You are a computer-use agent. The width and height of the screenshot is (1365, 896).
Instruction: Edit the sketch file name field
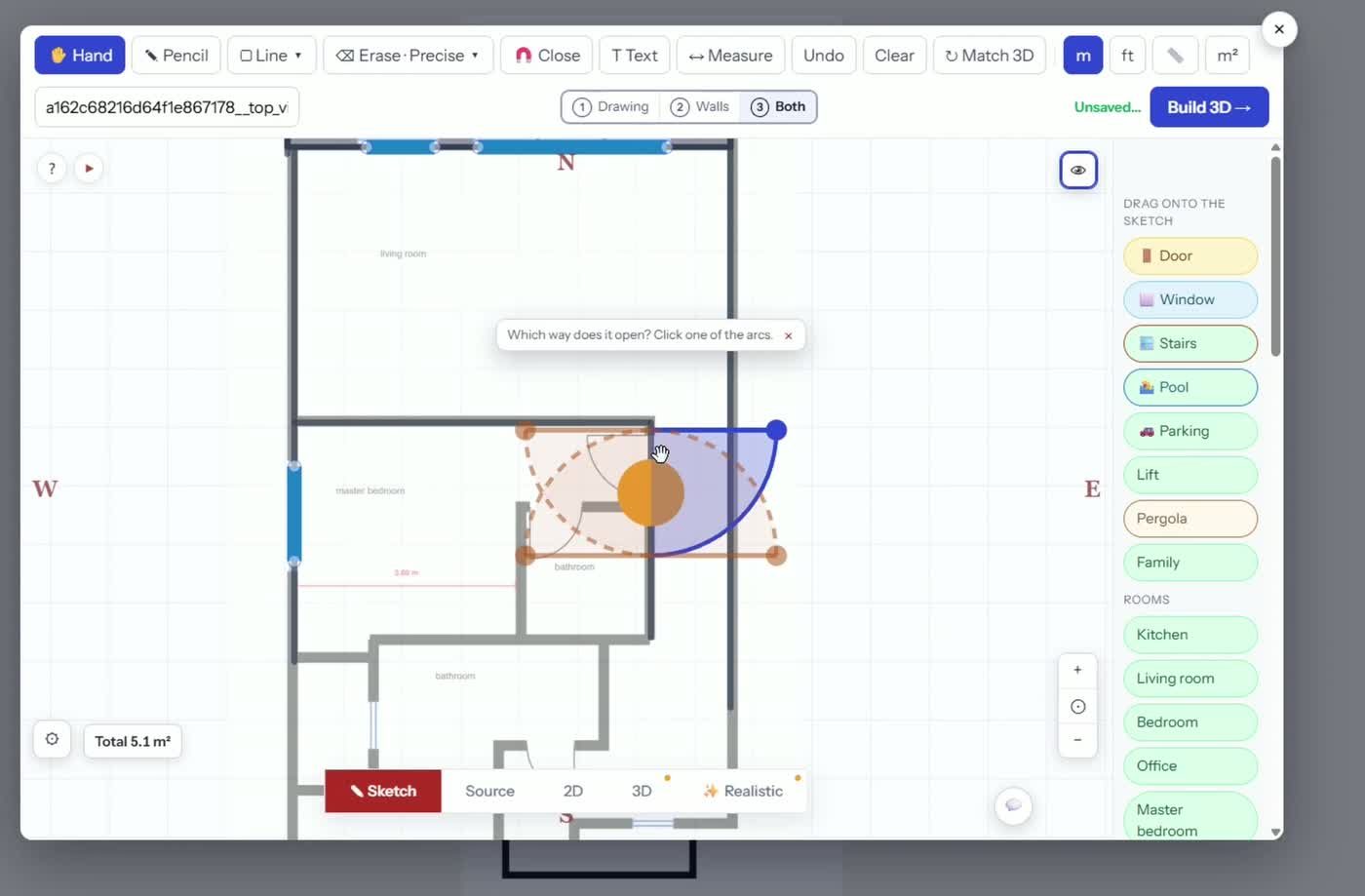coord(167,107)
